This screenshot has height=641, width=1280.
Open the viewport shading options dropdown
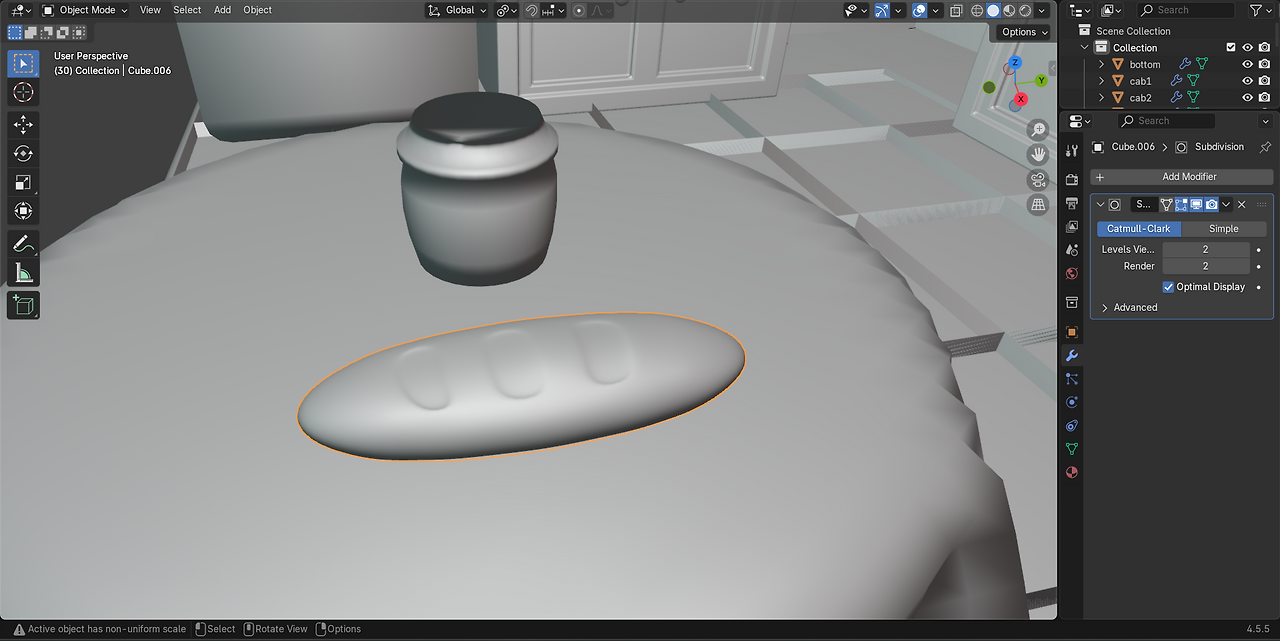1043,10
